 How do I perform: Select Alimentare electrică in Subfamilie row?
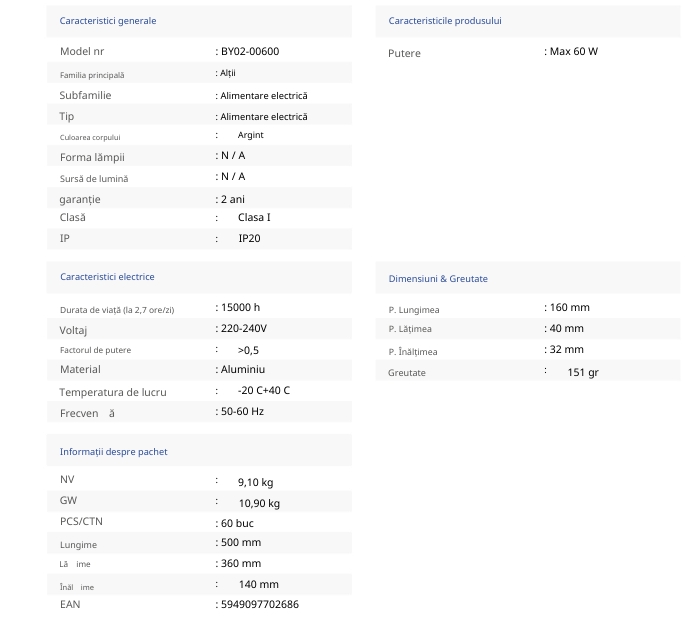tap(264, 96)
